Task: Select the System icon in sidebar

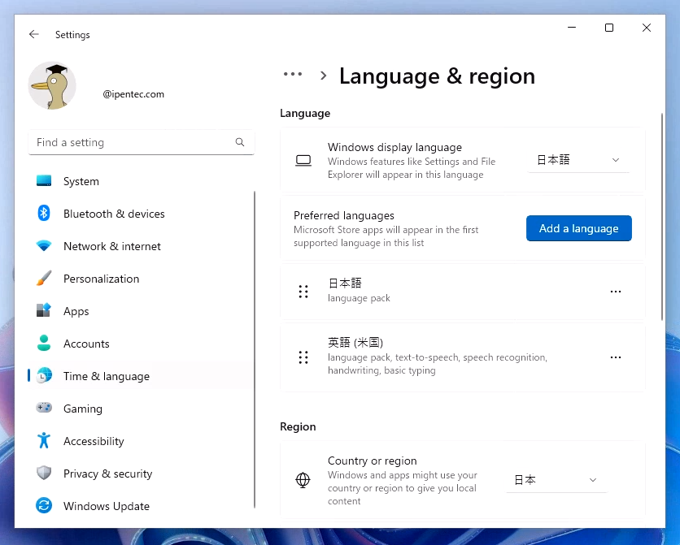Action: (44, 180)
